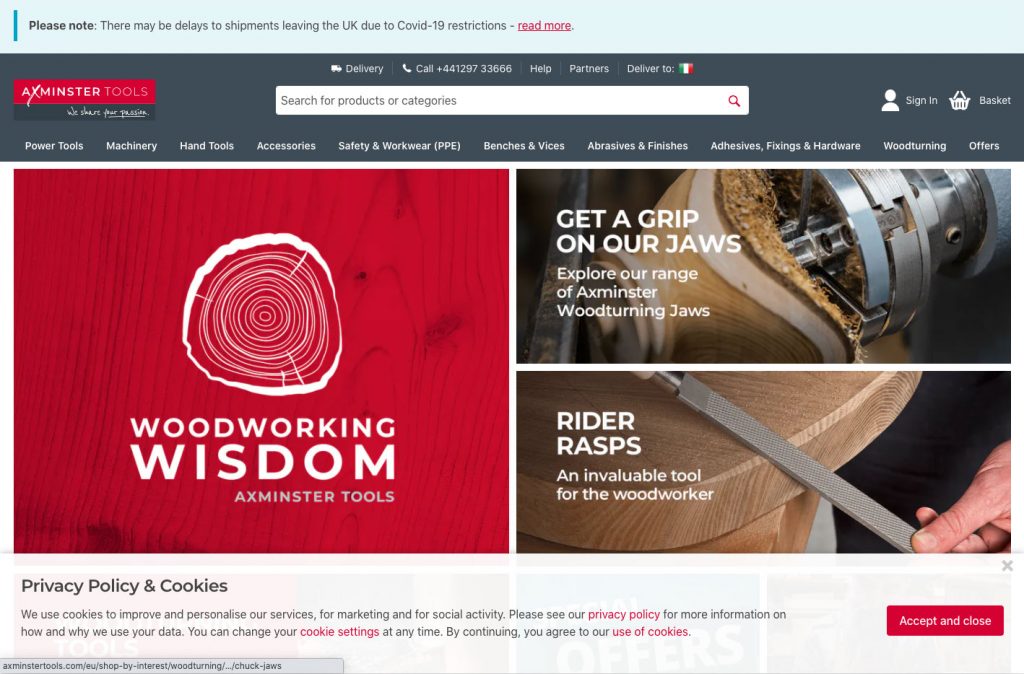
Task: Open the Safety & Workwear (PPE) menu
Action: pyautogui.click(x=399, y=146)
